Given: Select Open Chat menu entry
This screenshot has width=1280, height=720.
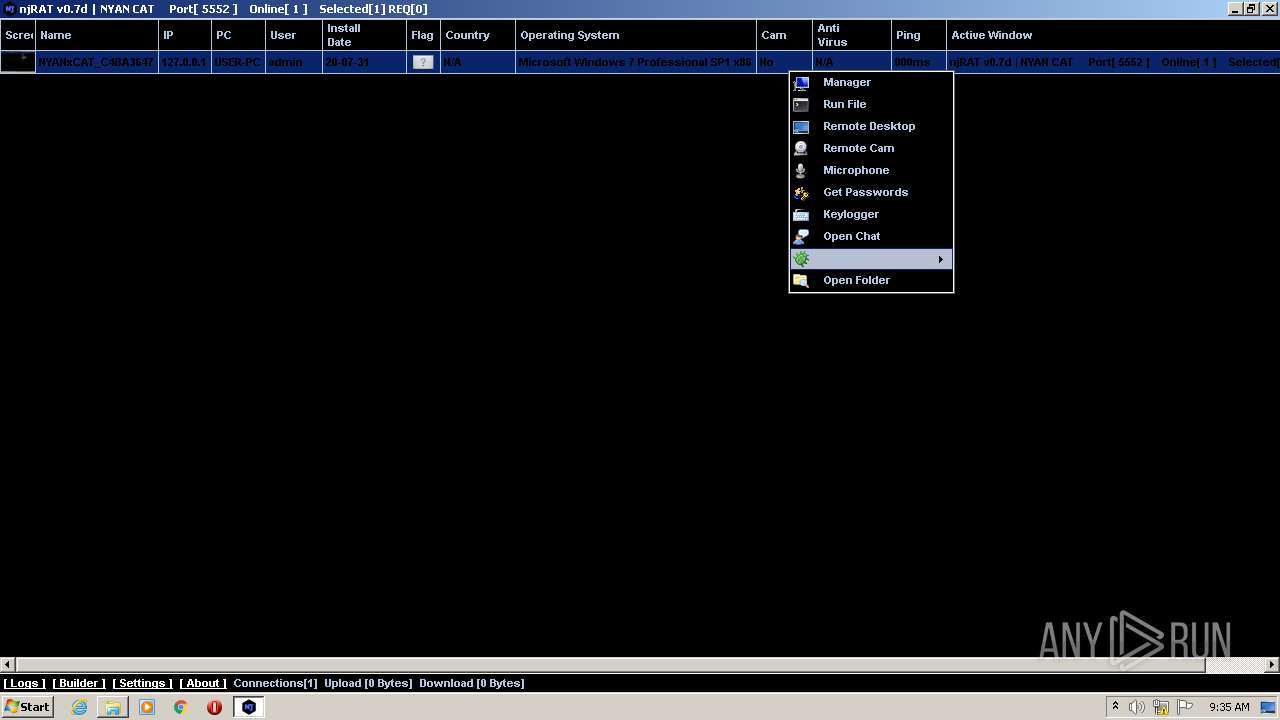Looking at the screenshot, I should (x=851, y=237).
